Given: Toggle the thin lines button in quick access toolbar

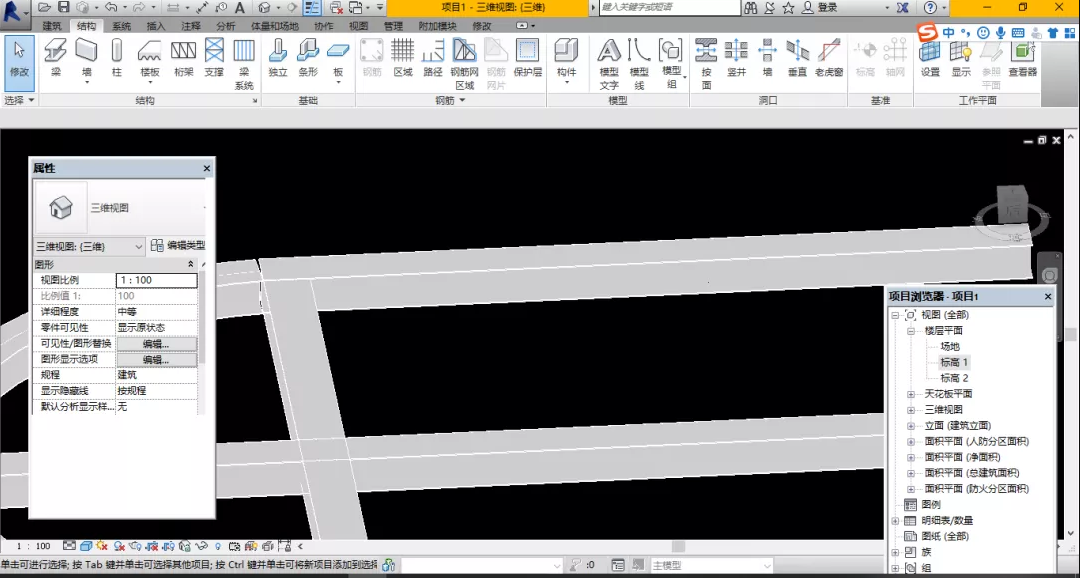Looking at the screenshot, I should coord(312,8).
